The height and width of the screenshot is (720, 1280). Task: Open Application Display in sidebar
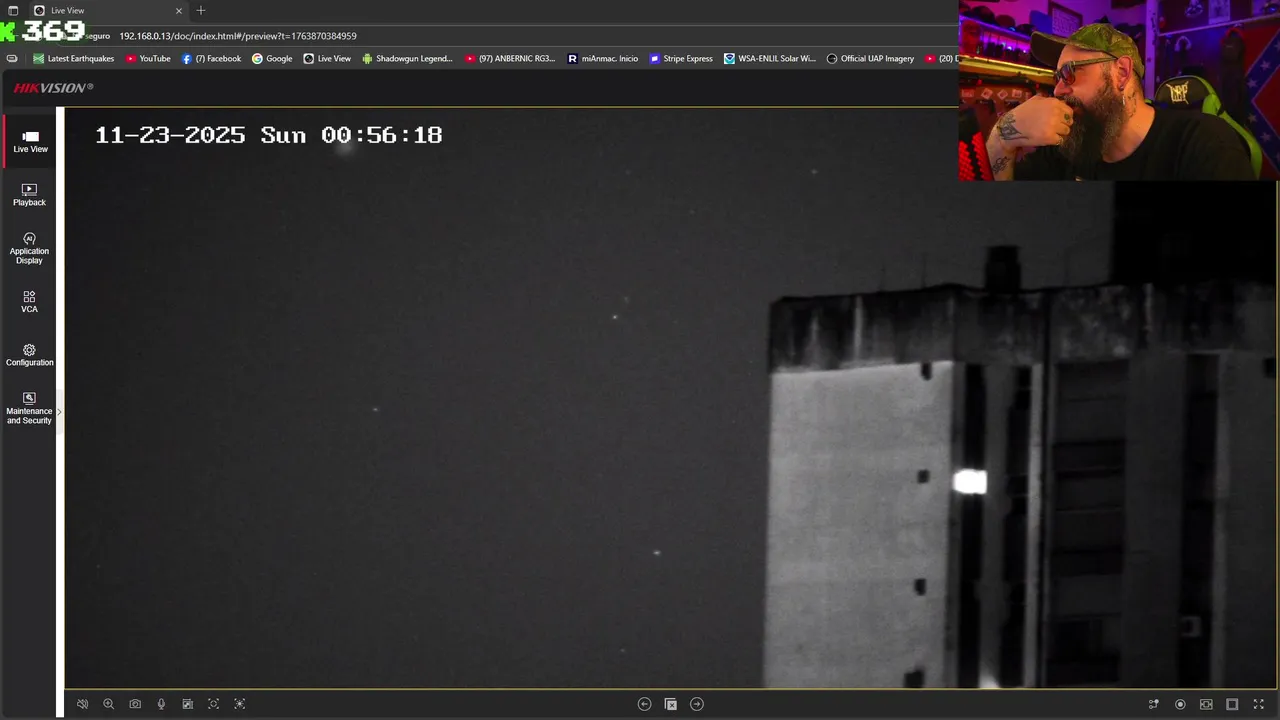click(29, 249)
